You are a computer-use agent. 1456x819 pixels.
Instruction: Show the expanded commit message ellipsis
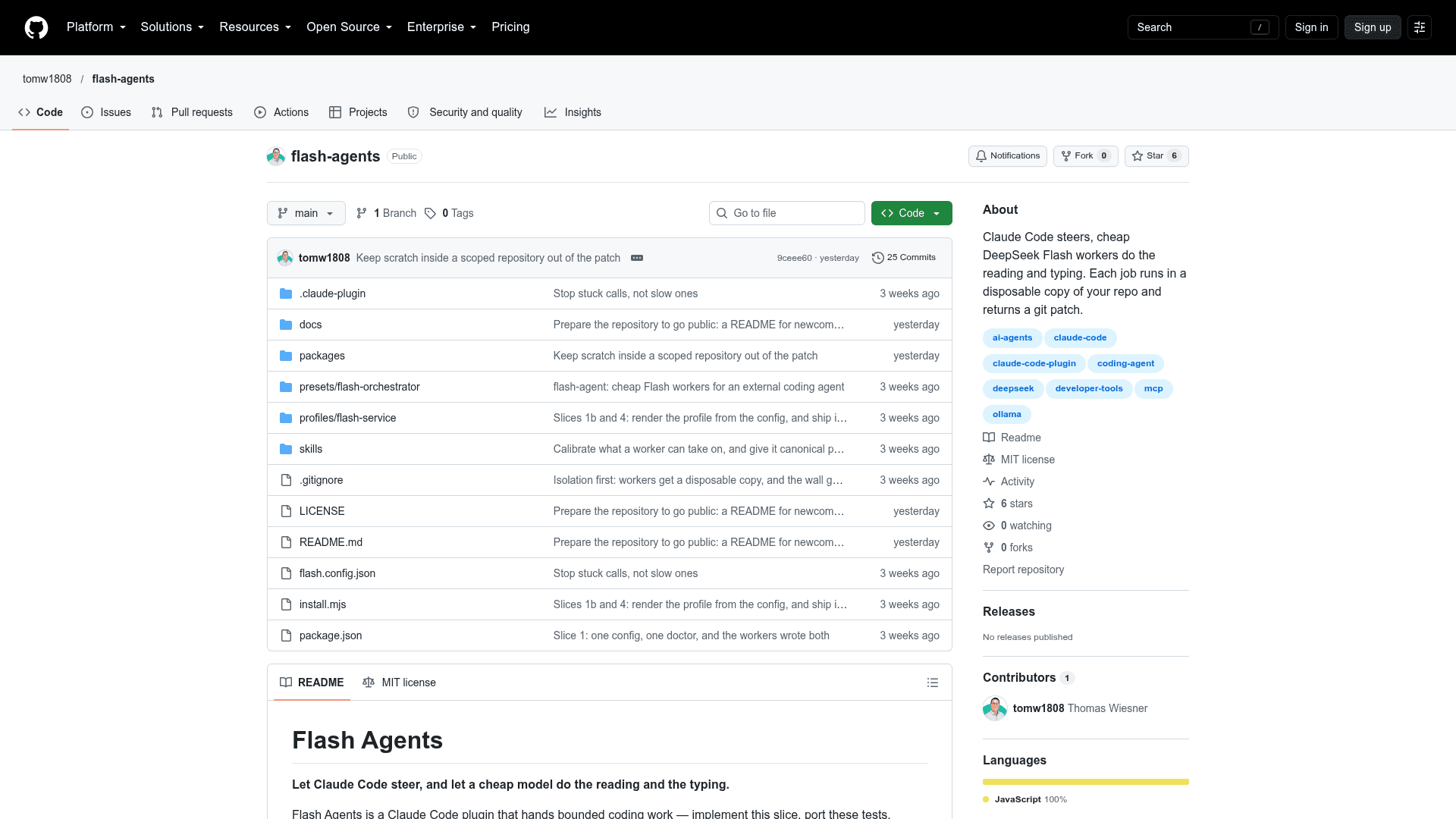tap(637, 258)
